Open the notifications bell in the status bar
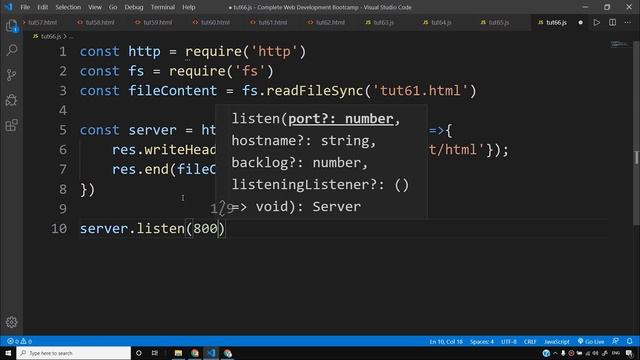 630,341
